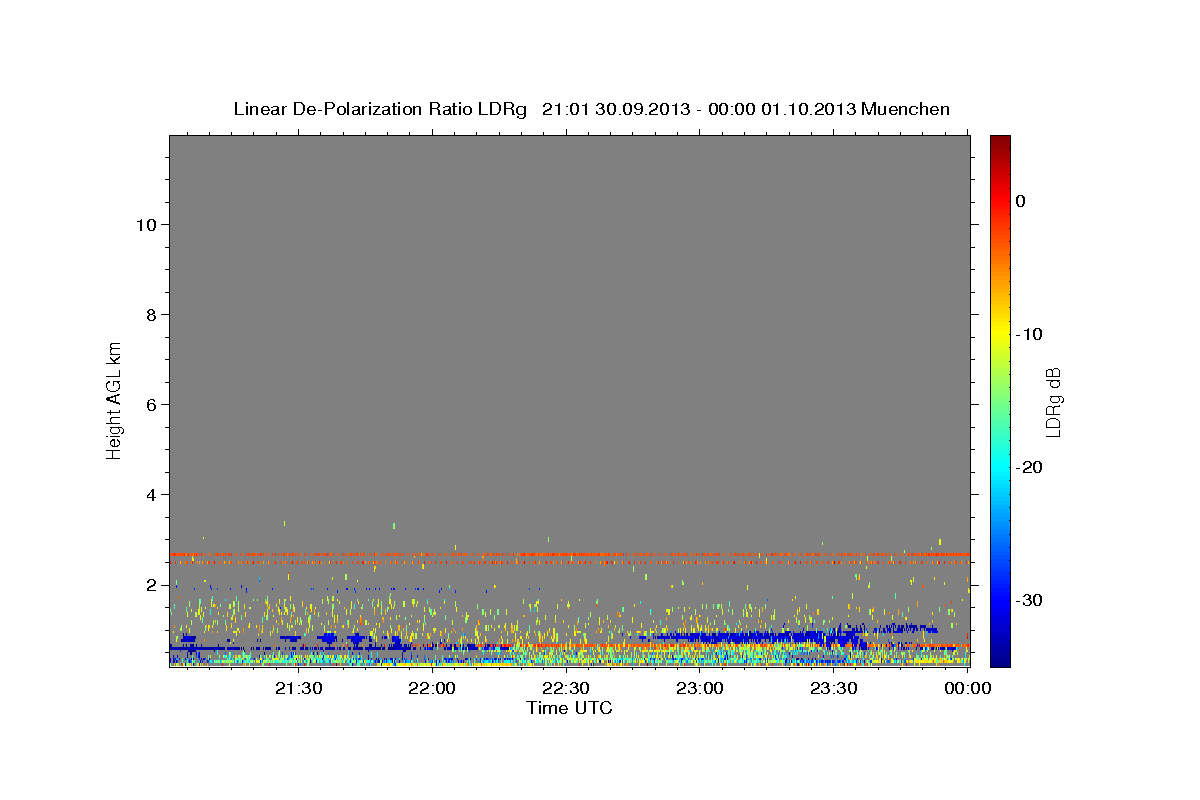1200x800 pixels.
Task: Click the 22:00 time tick label
Action: 433,688
